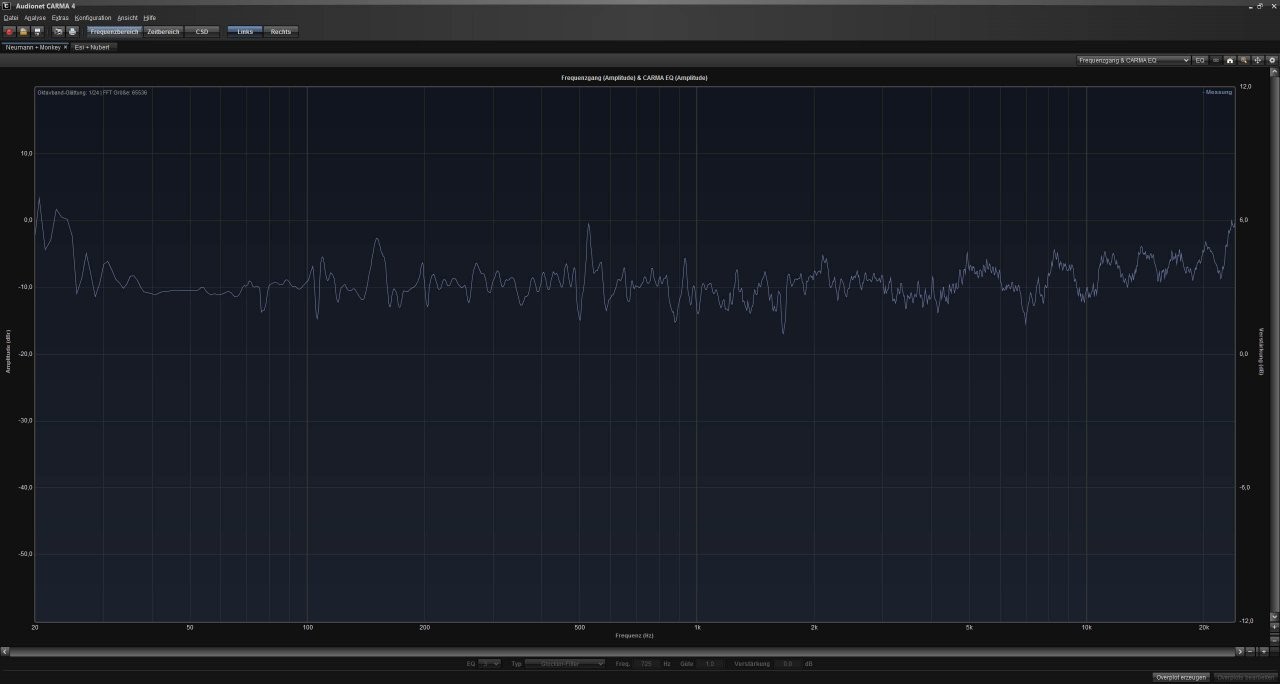This screenshot has height=684, width=1280.
Task: Click the 1k frequency axis label
Action: pos(697,627)
